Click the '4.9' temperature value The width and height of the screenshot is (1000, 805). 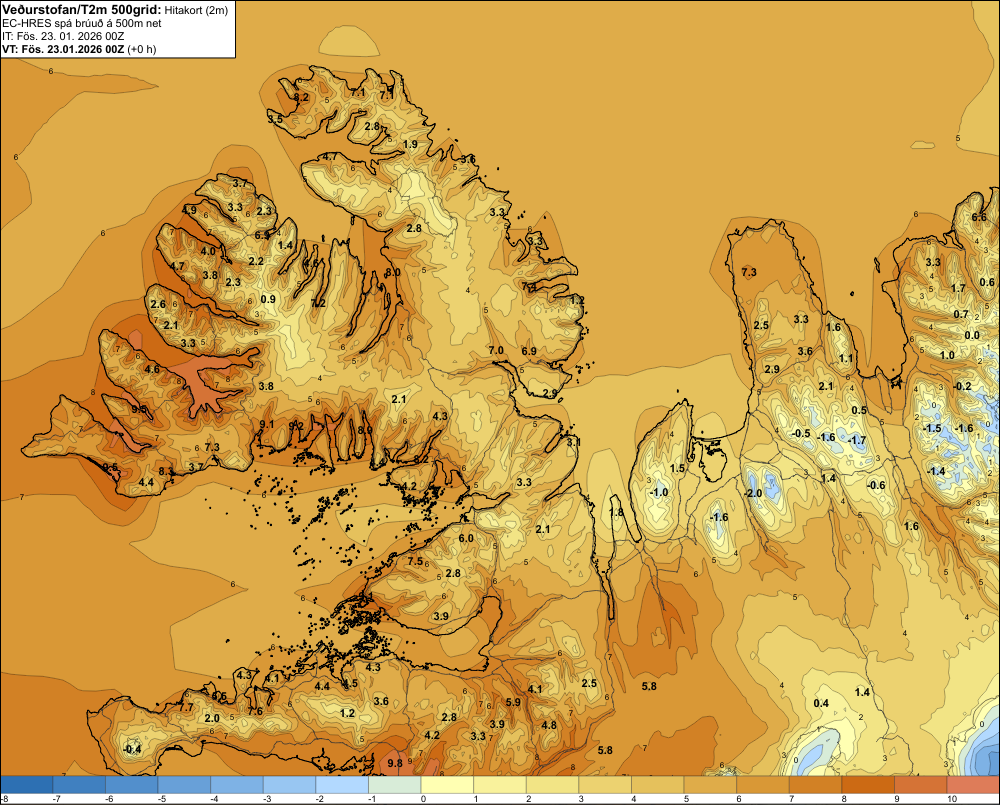click(x=189, y=210)
